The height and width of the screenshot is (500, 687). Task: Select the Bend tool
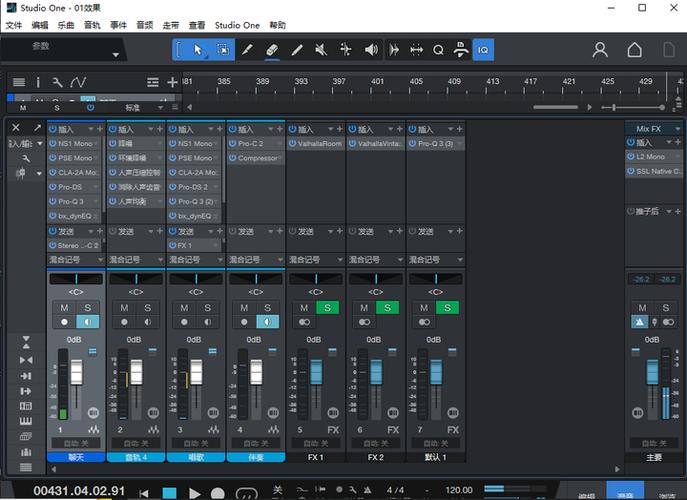click(346, 50)
